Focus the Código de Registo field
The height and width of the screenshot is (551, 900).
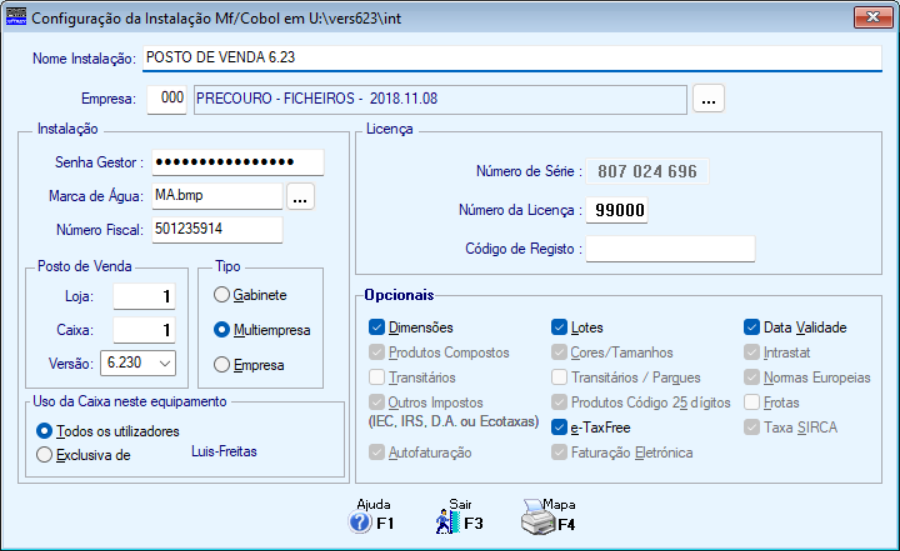coord(670,249)
